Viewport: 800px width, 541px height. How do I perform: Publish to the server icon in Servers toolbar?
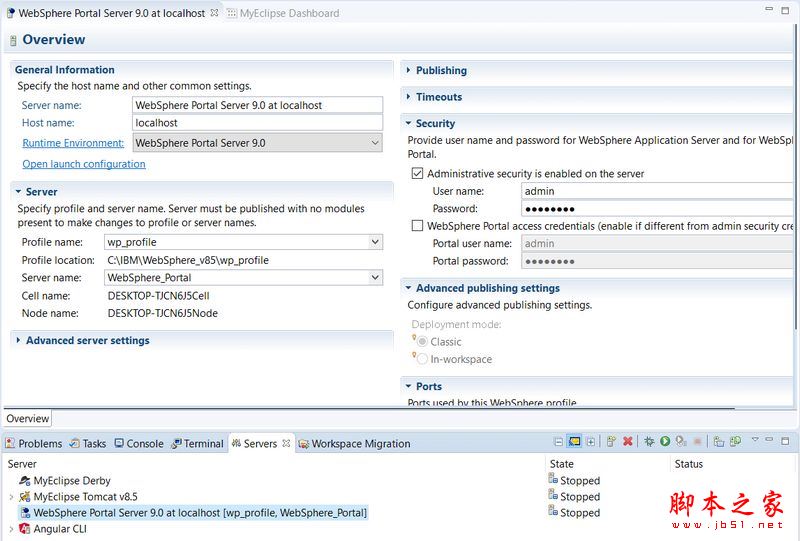(x=718, y=441)
